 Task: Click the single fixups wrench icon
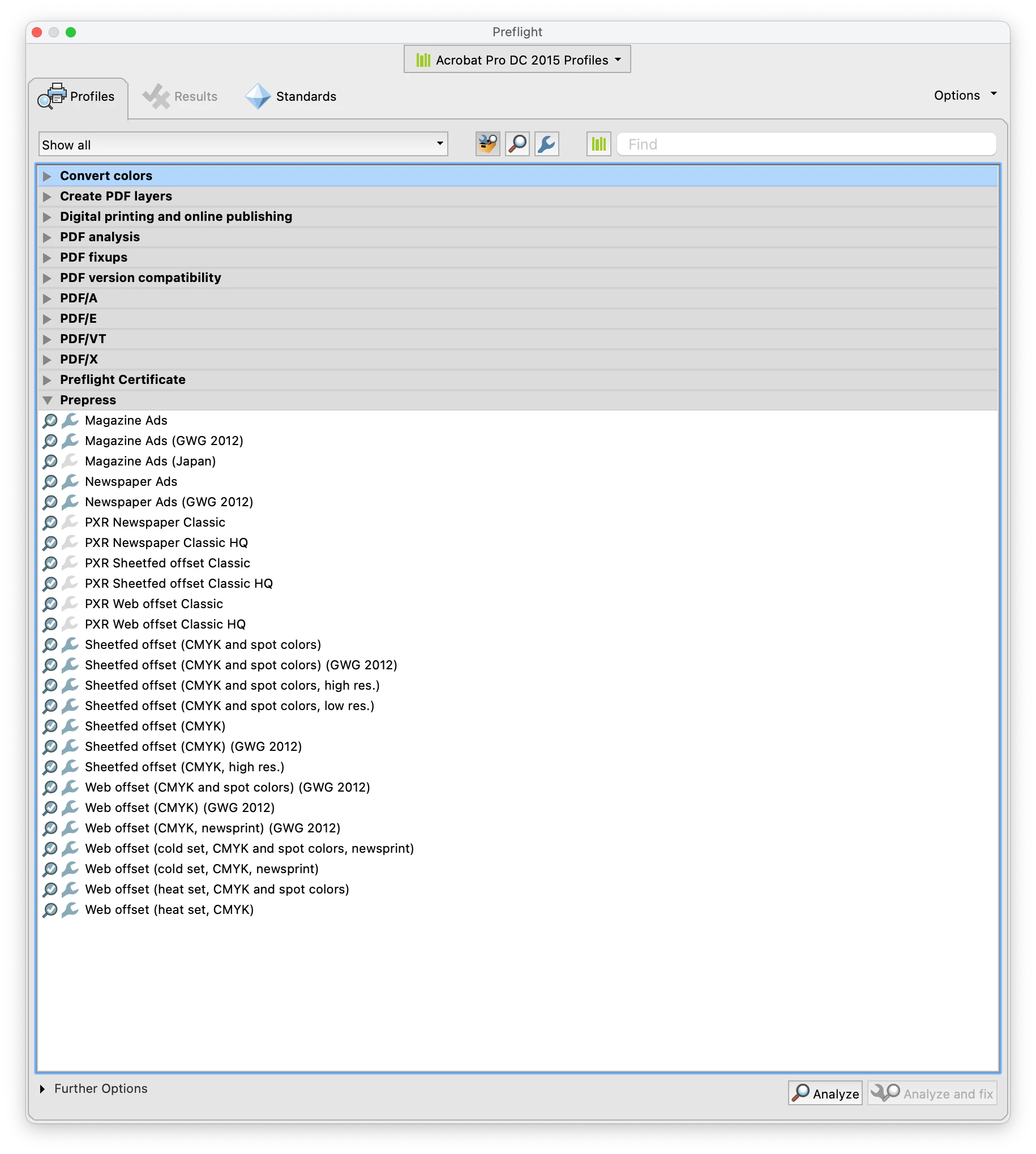coord(546,144)
